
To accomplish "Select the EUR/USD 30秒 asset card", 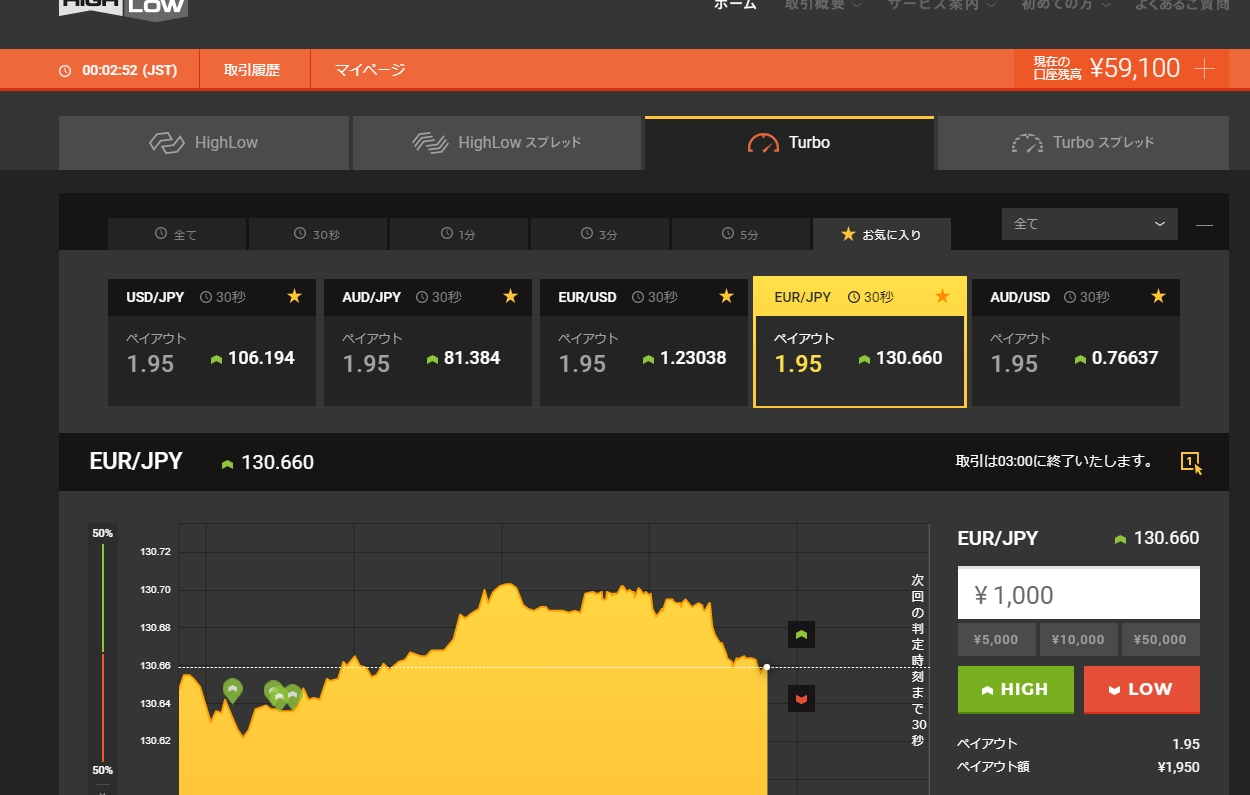I will [x=644, y=343].
